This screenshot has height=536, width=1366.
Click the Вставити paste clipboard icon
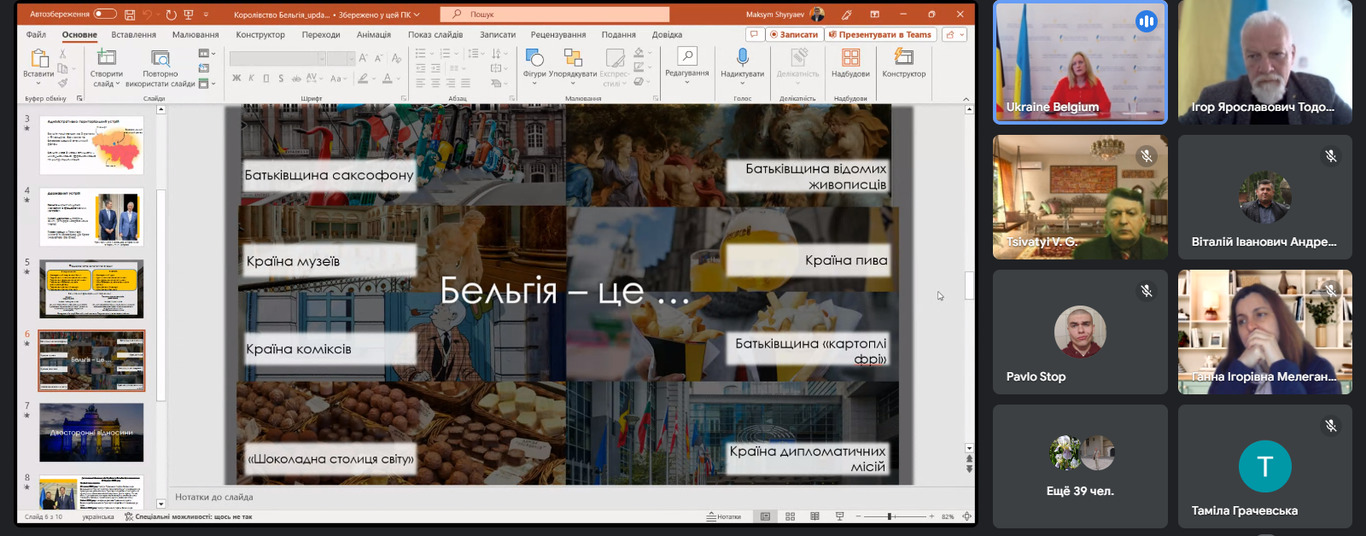click(x=38, y=60)
